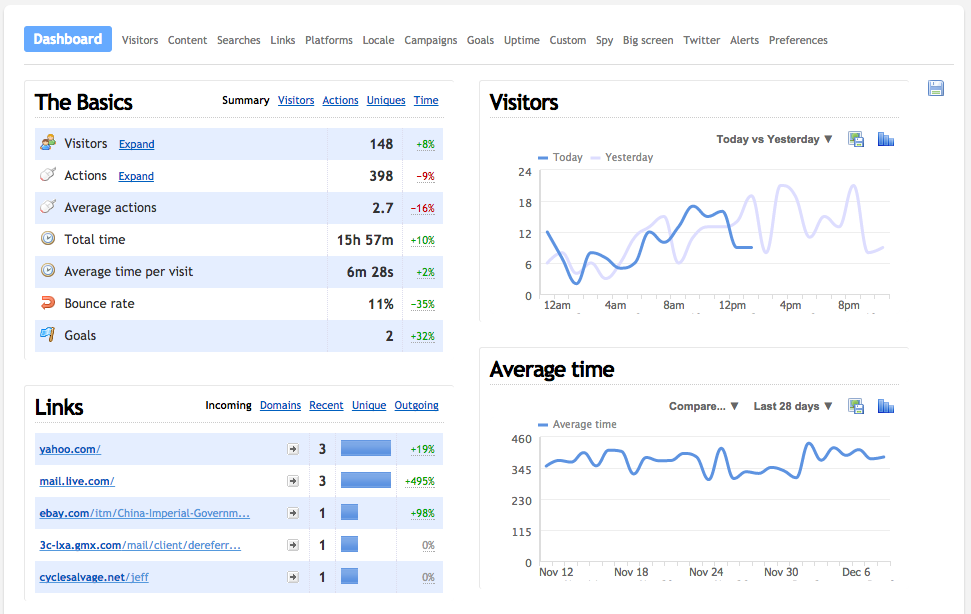
Task: Click the disk save icon at top right
Action: click(x=936, y=88)
